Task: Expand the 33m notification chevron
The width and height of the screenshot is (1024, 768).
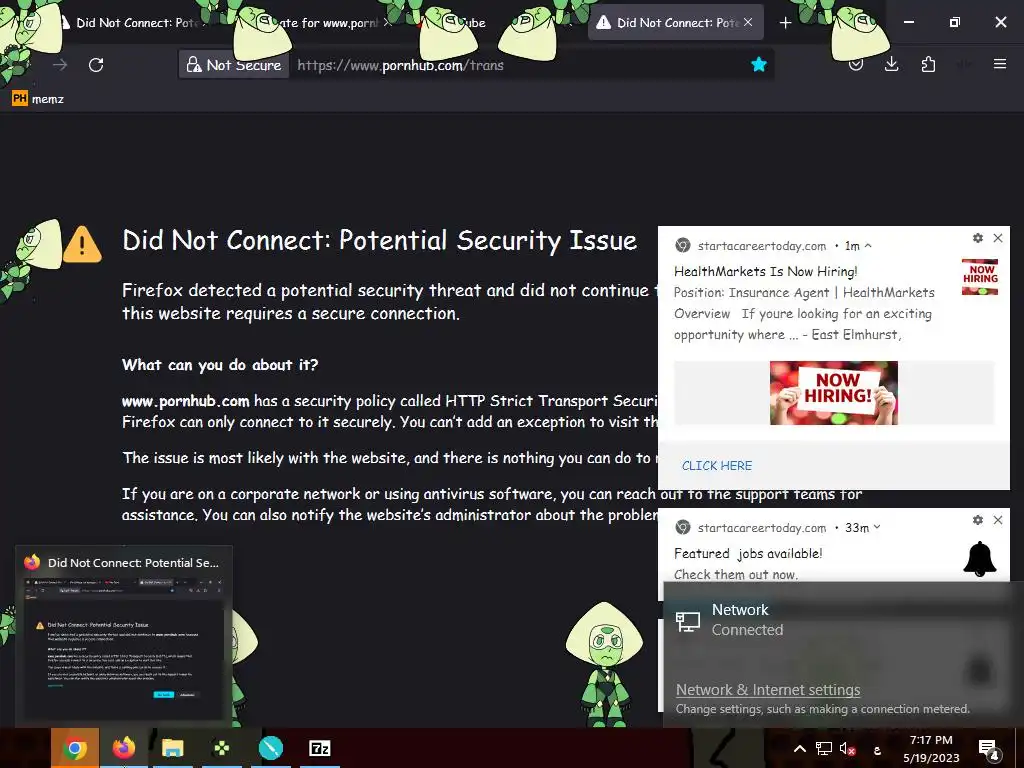Action: pos(877,527)
